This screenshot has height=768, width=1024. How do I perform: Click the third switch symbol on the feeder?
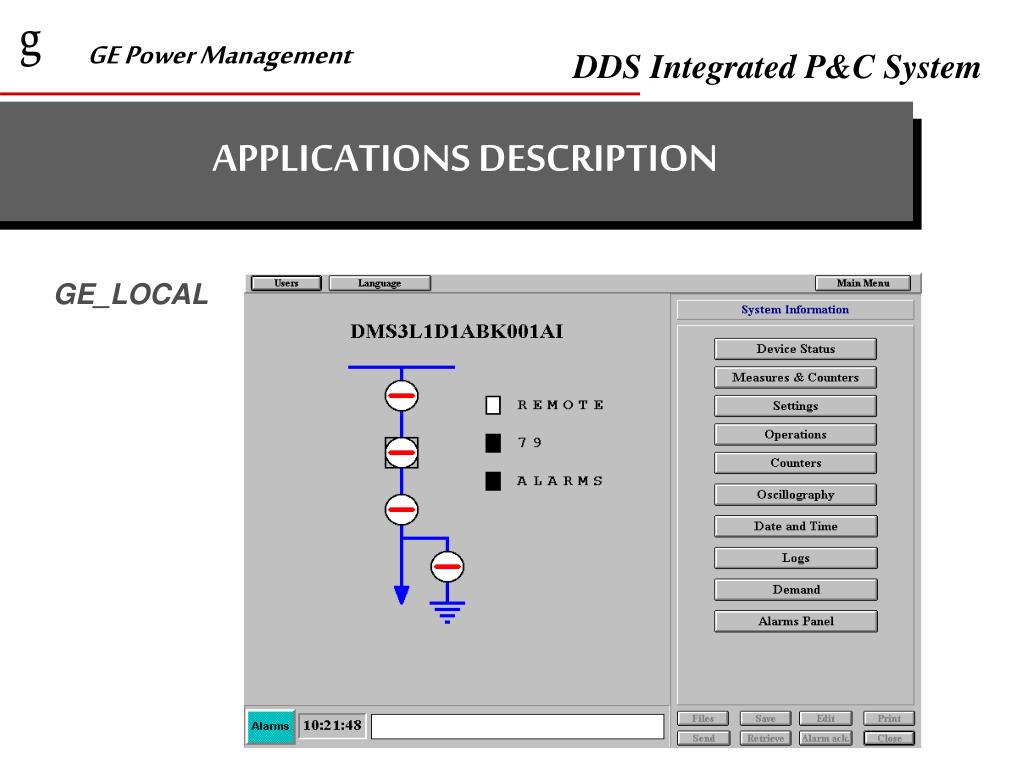click(401, 509)
